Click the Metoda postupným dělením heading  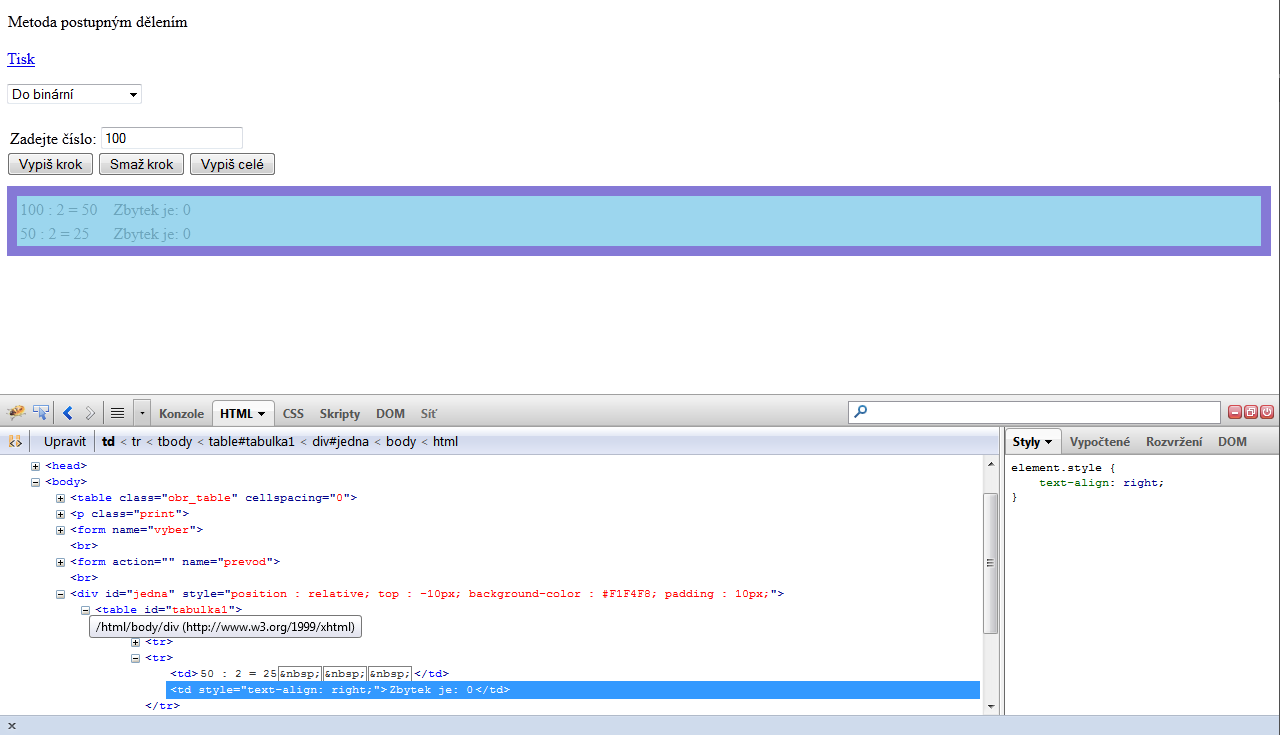point(97,22)
